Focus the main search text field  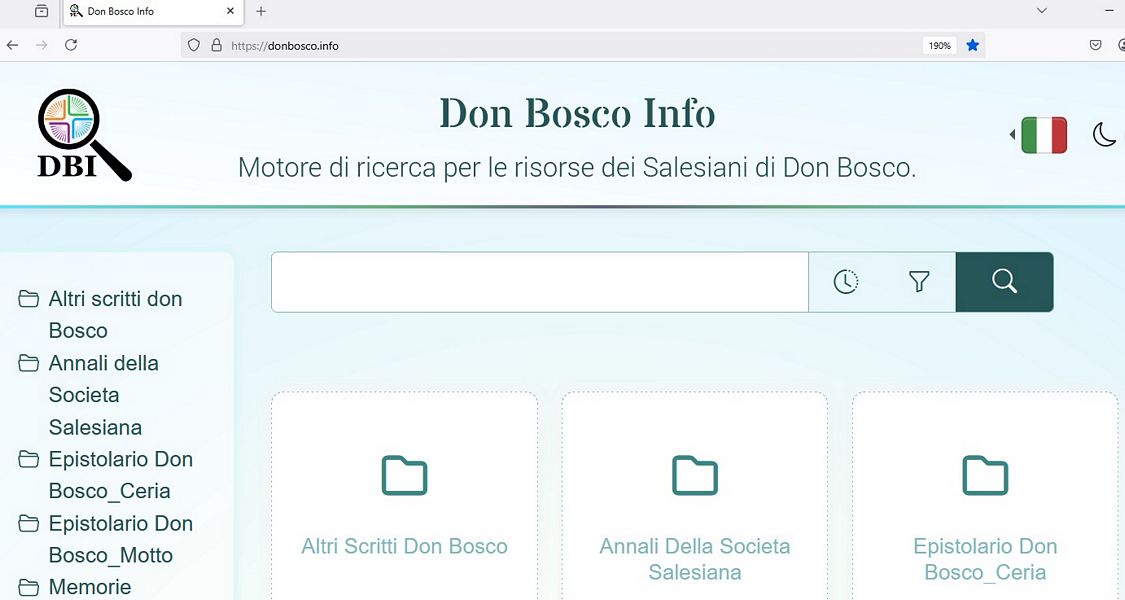[540, 282]
